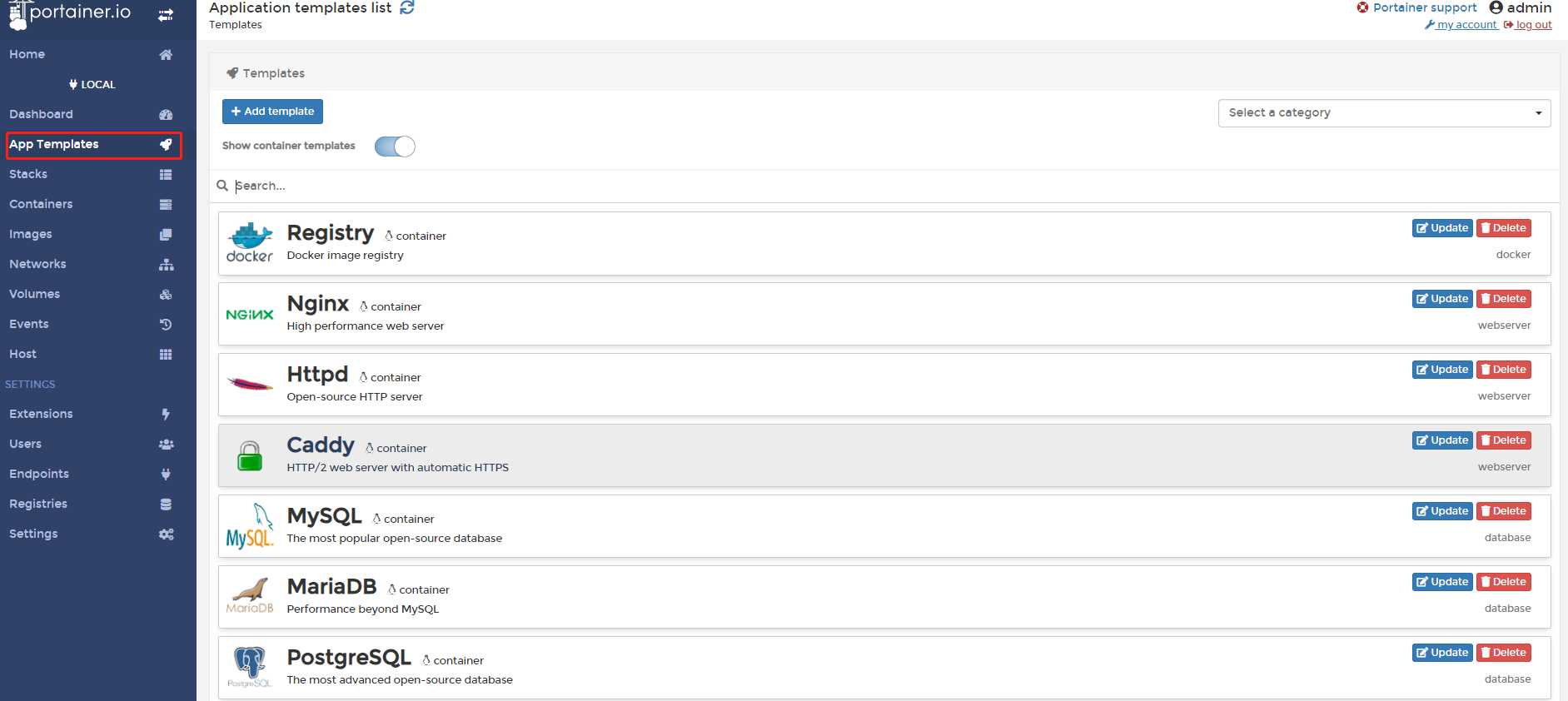Update the Registry template
Image resolution: width=1568 pixels, height=701 pixels.
pyautogui.click(x=1442, y=228)
